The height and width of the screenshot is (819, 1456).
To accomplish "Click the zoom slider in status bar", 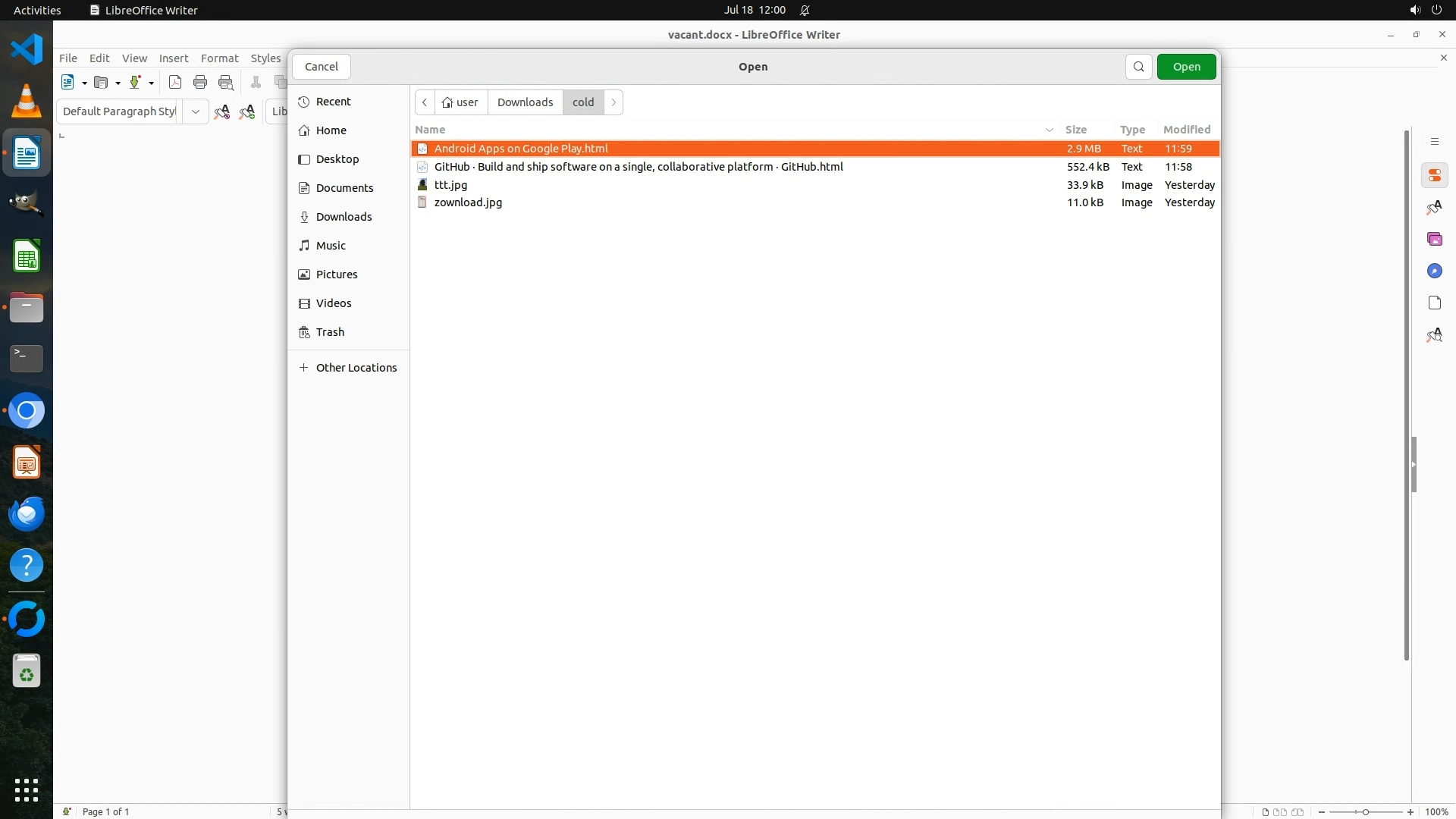I will [1365, 811].
